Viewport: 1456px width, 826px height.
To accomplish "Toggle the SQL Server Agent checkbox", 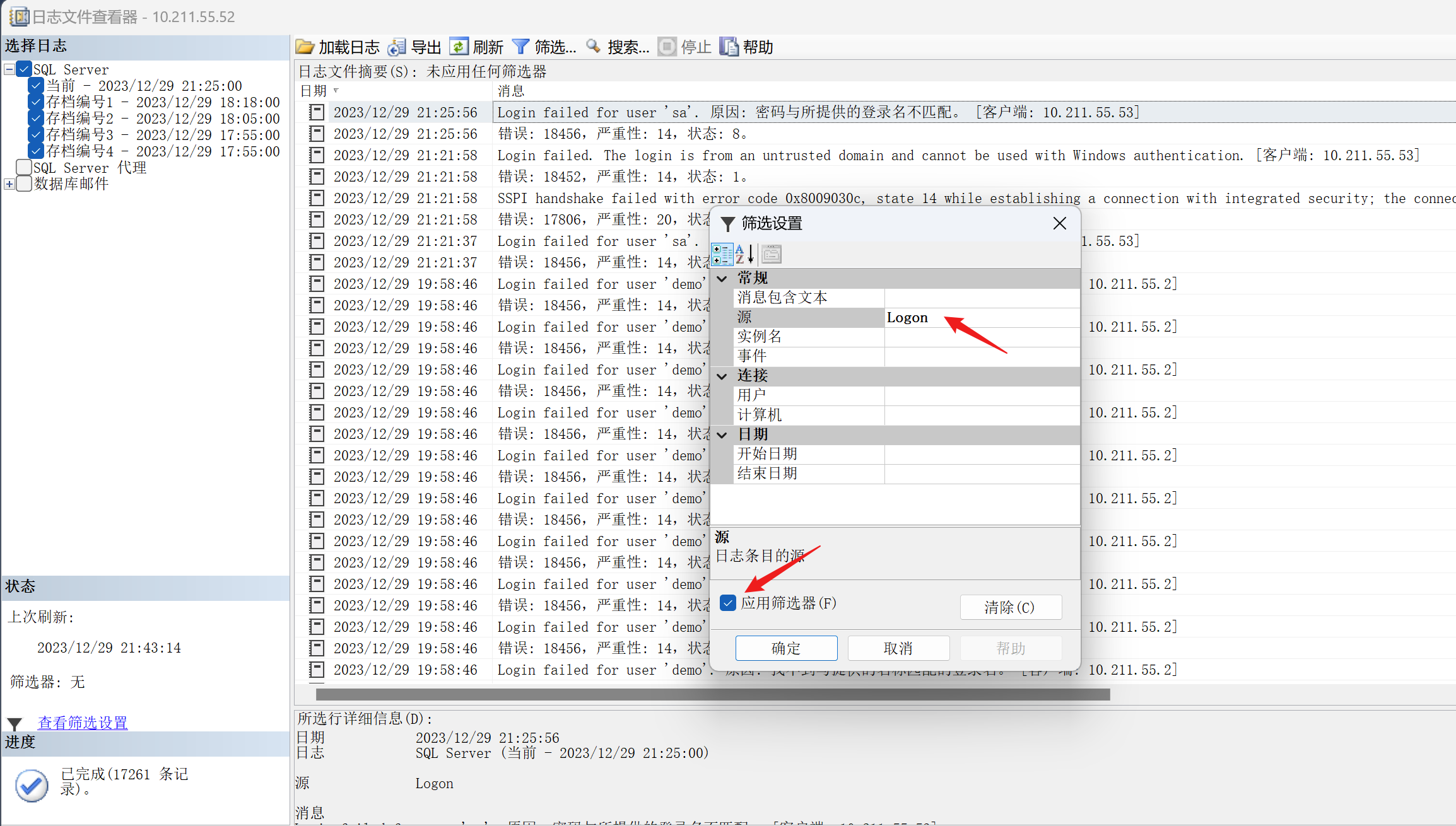I will [24, 167].
